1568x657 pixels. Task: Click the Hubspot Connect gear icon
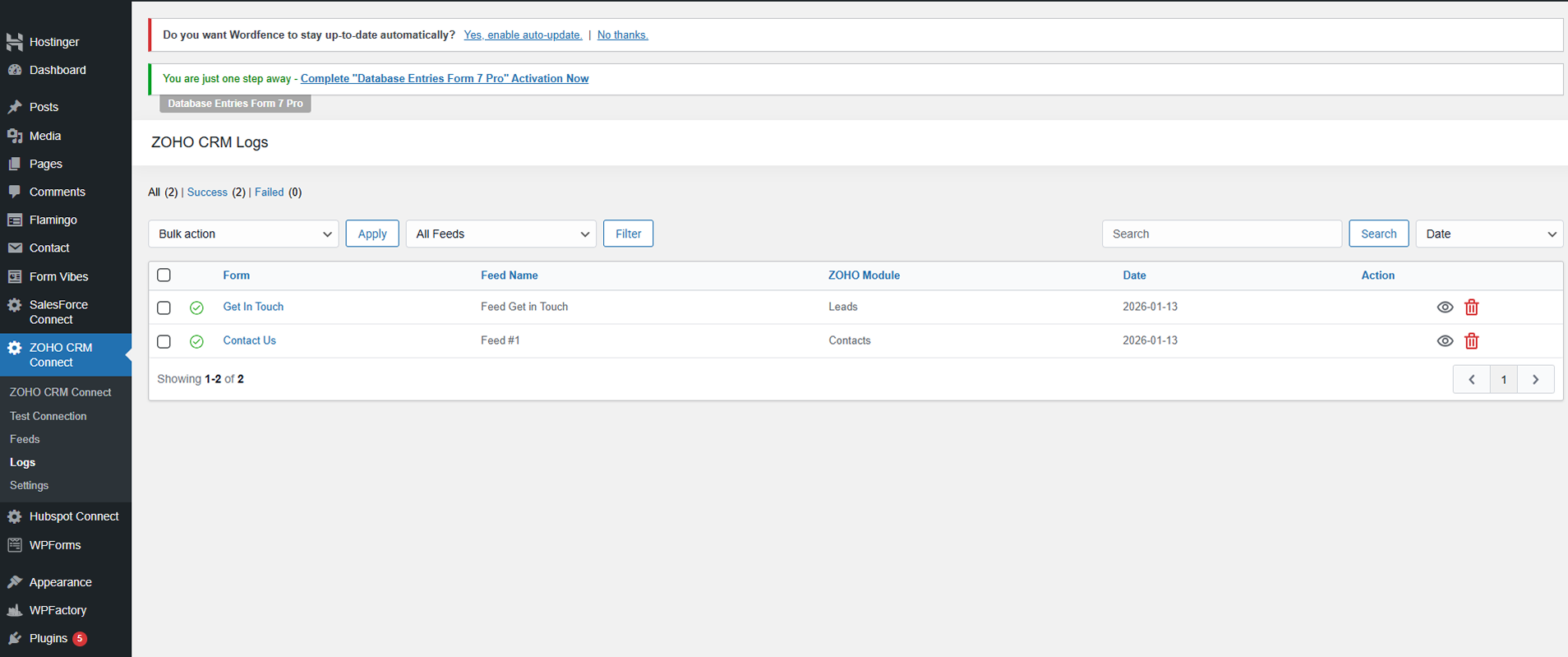coord(15,516)
